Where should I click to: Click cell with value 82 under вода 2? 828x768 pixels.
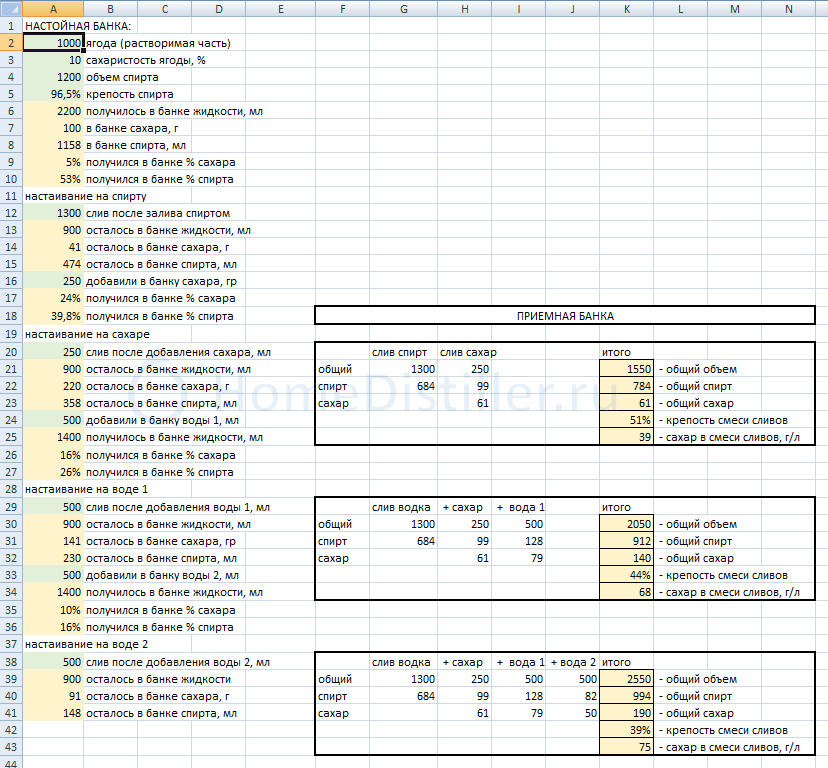click(x=573, y=696)
